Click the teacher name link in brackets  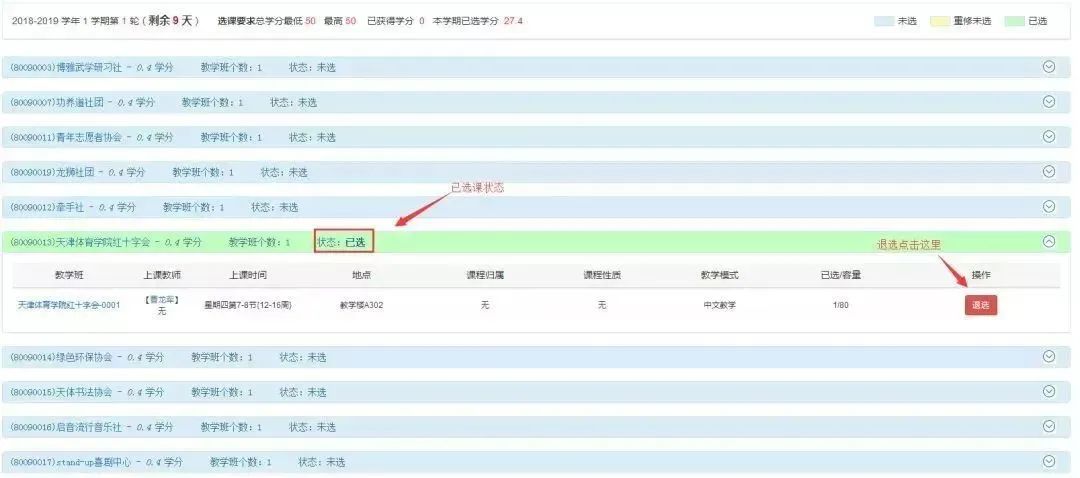[162, 299]
